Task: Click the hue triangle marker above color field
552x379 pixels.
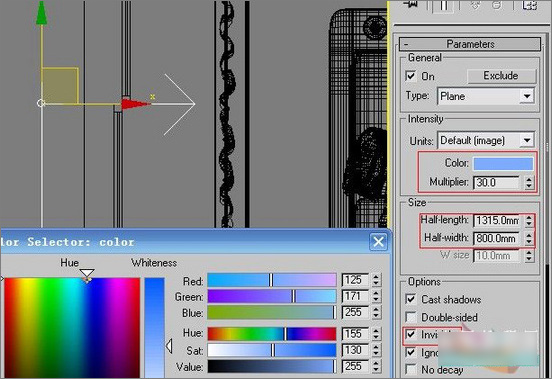Action: pyautogui.click(x=87, y=274)
